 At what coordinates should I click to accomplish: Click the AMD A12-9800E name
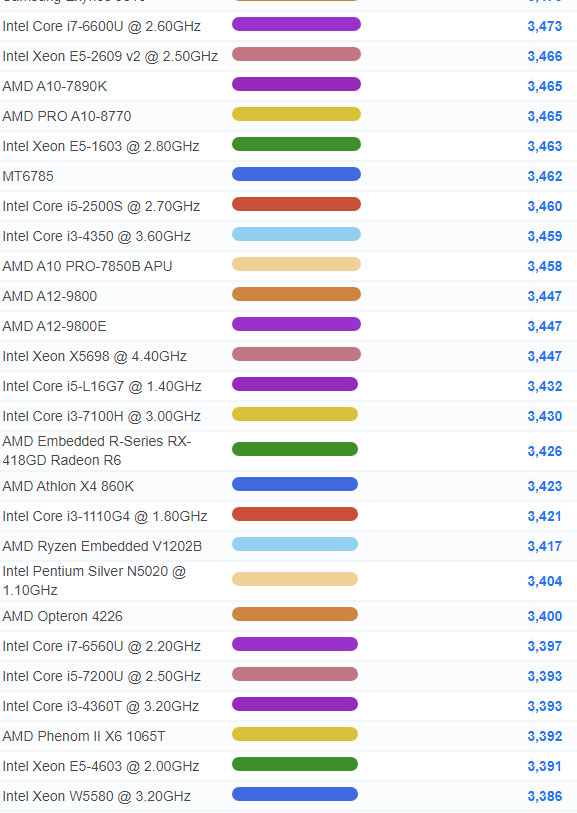(54, 327)
